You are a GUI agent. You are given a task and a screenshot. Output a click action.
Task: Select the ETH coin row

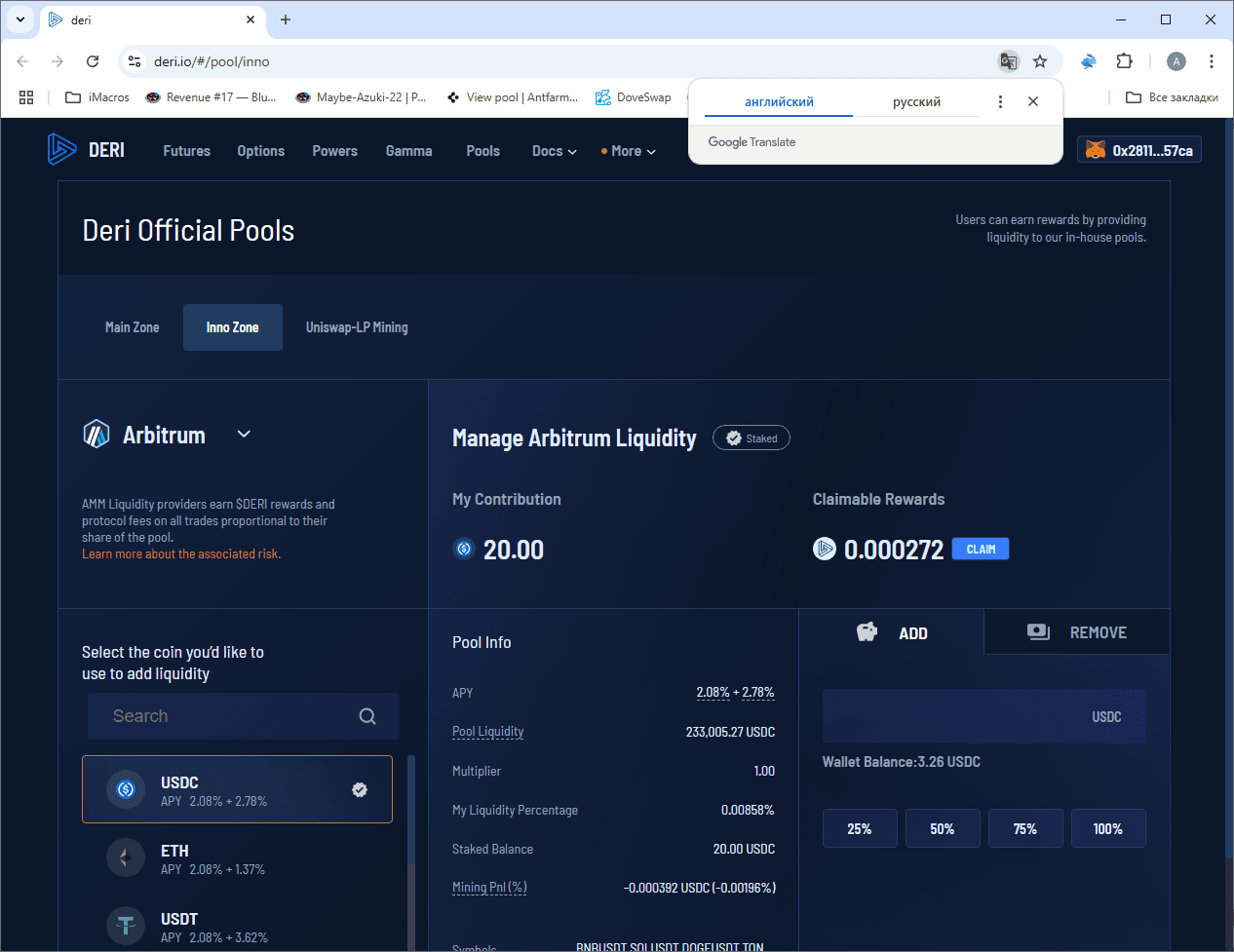pos(237,858)
